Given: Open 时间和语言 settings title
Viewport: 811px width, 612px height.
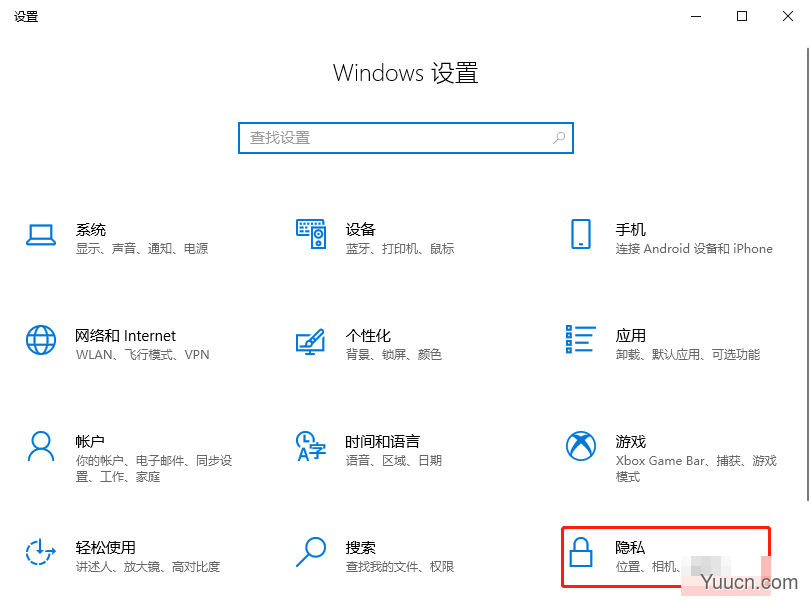Looking at the screenshot, I should 383,441.
